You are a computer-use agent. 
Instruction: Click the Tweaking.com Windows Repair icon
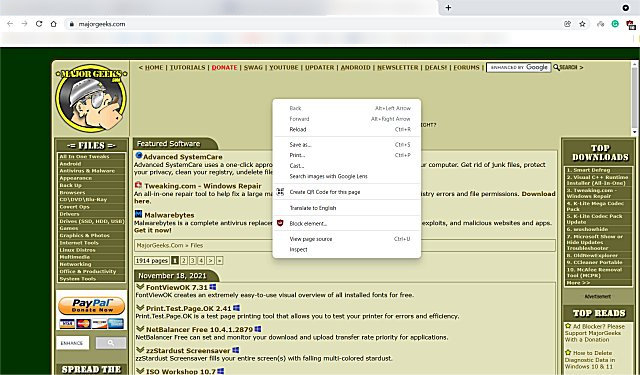138,185
